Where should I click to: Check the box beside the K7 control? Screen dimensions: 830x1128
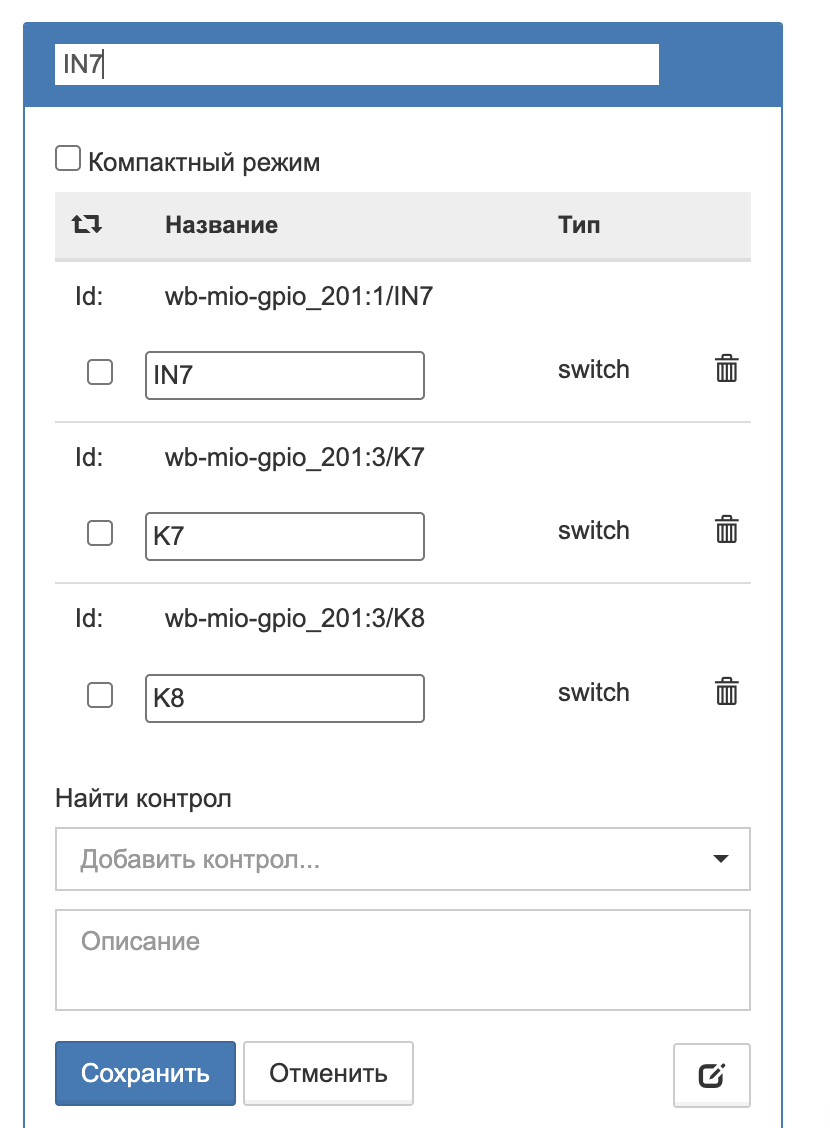click(x=100, y=534)
